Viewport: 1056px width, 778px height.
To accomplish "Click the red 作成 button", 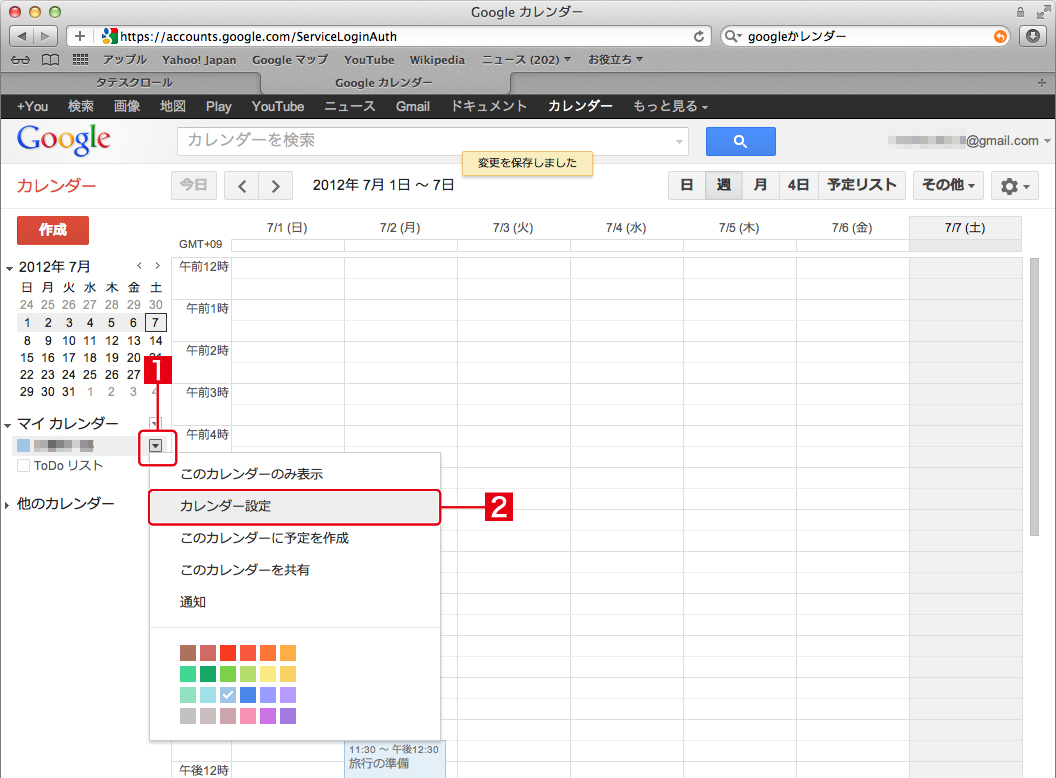I will pos(53,230).
